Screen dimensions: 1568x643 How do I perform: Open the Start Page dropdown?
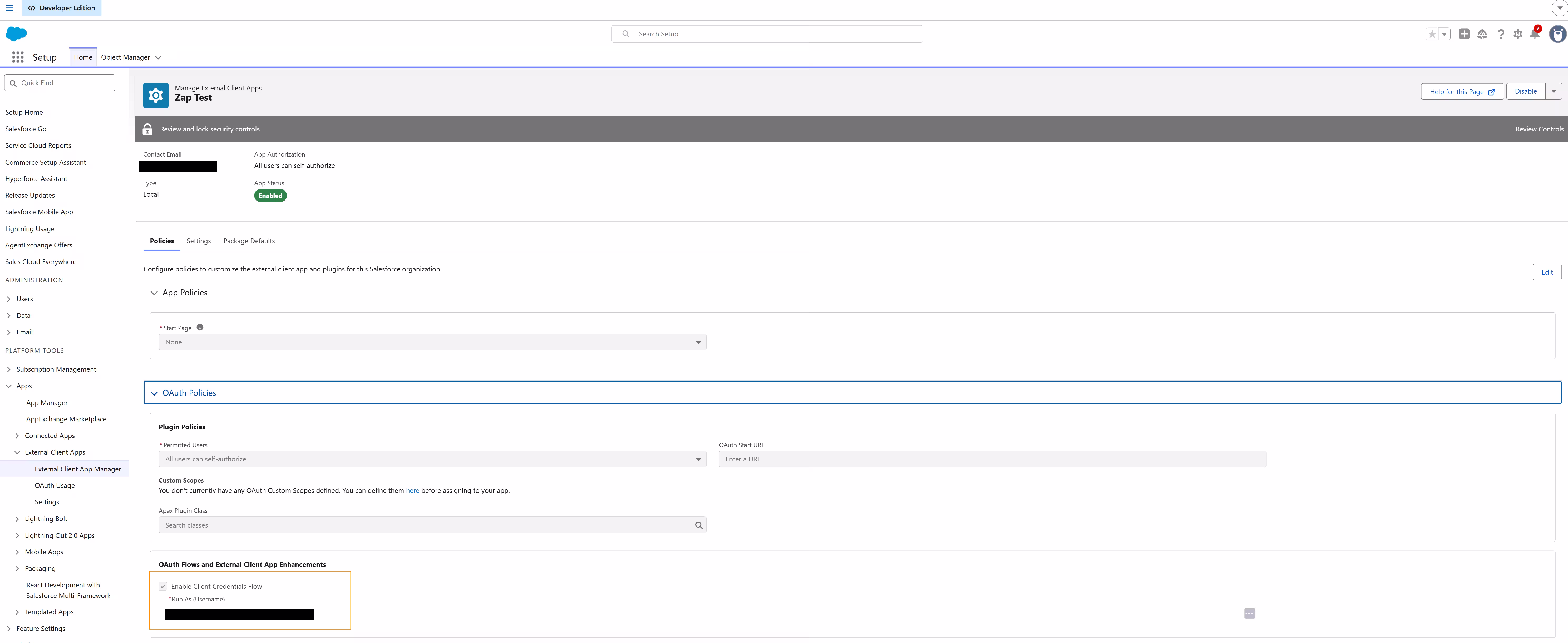432,342
